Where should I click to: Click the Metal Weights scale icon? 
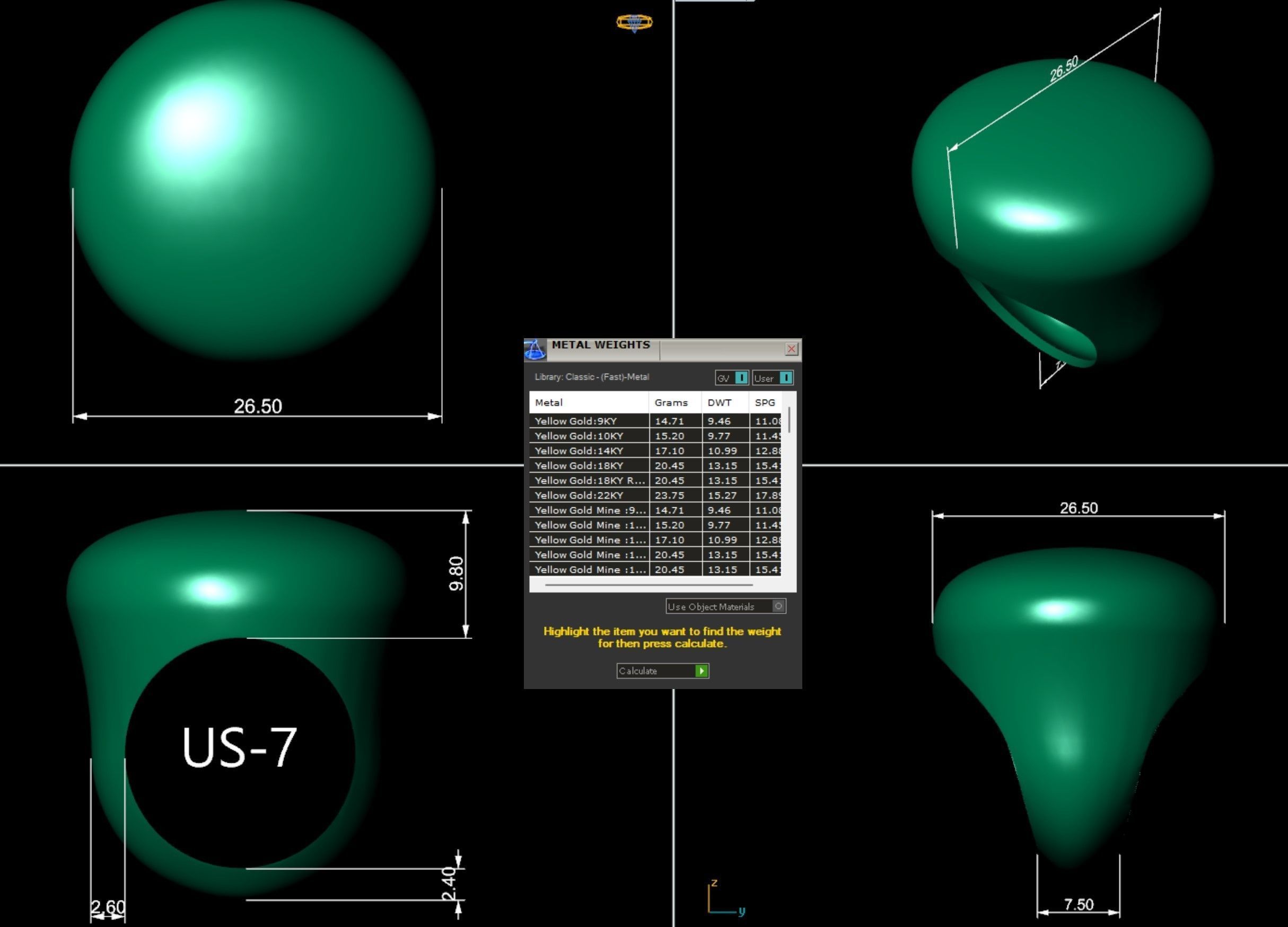[535, 350]
